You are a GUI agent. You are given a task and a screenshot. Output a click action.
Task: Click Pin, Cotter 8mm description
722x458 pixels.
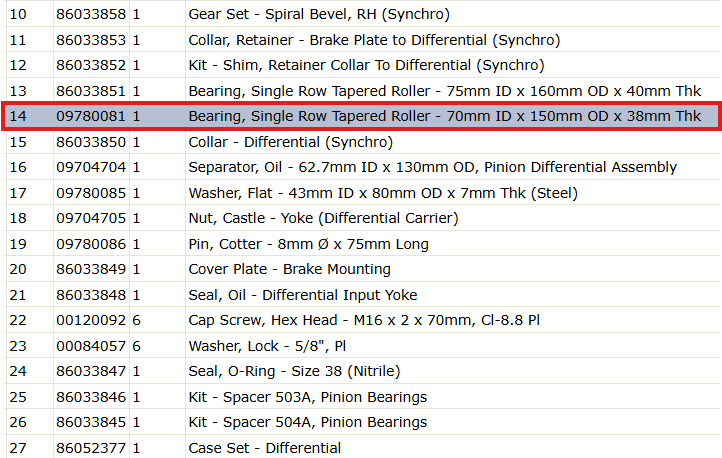pyautogui.click(x=309, y=244)
